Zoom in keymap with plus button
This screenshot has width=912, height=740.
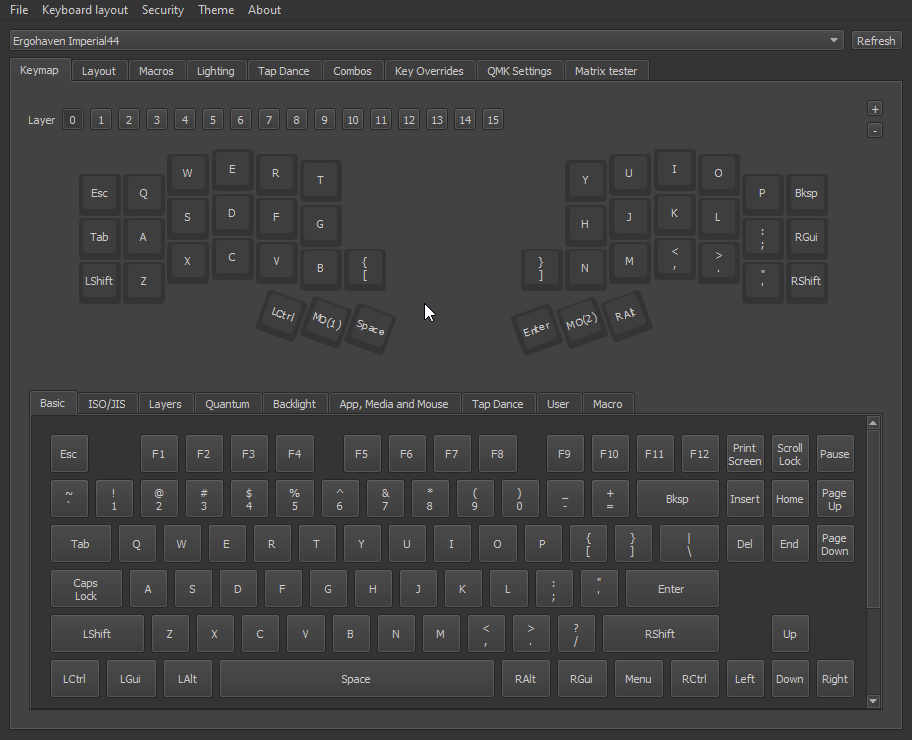pyautogui.click(x=875, y=109)
